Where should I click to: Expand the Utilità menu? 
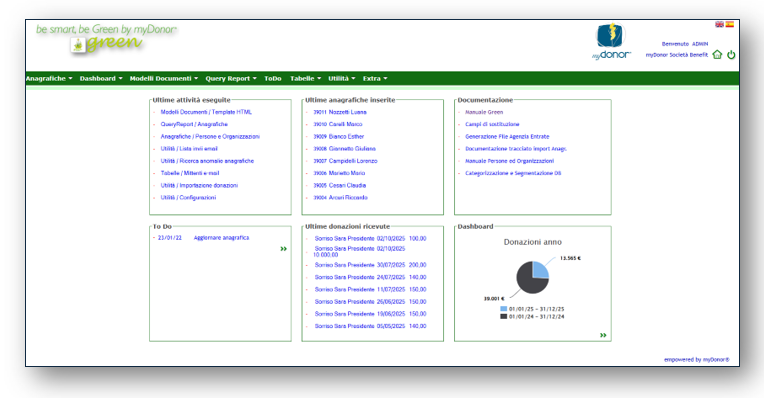[342, 78]
